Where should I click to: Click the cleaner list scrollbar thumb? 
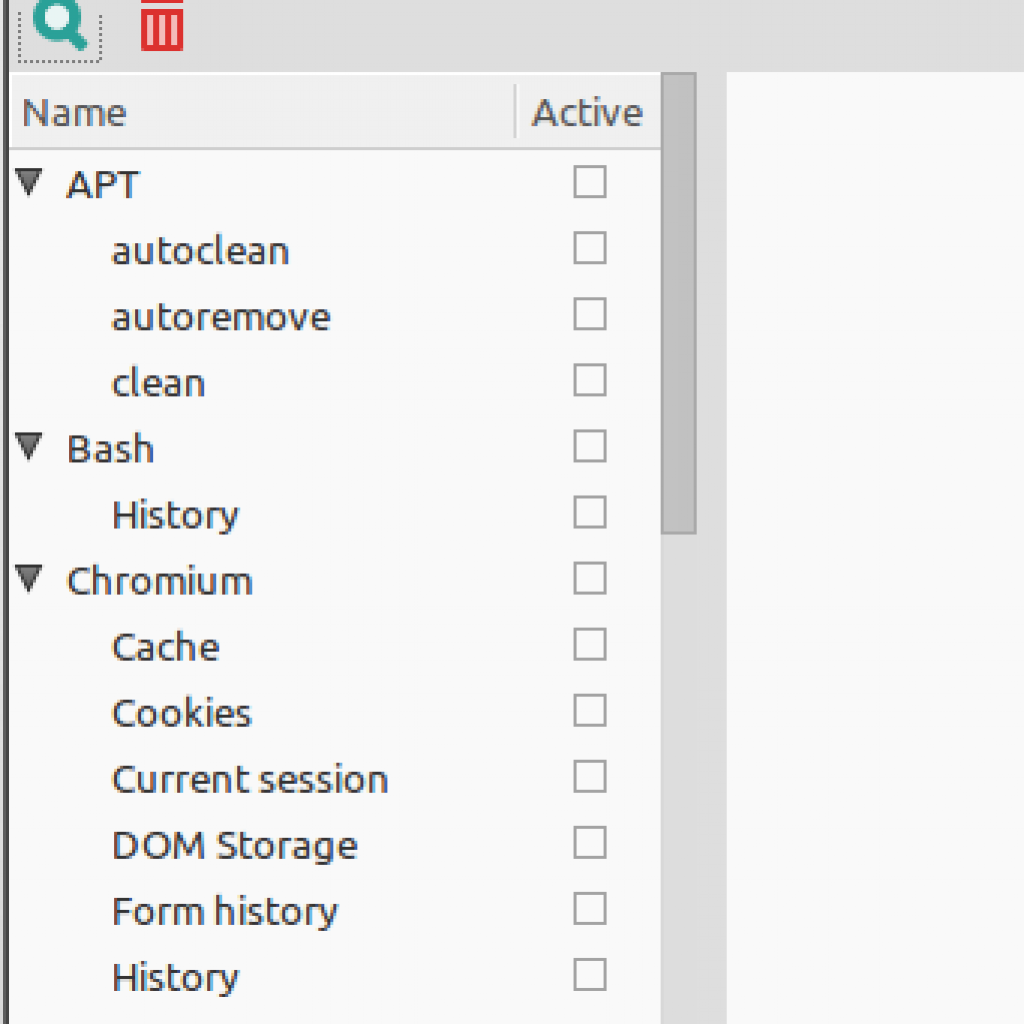click(x=679, y=304)
